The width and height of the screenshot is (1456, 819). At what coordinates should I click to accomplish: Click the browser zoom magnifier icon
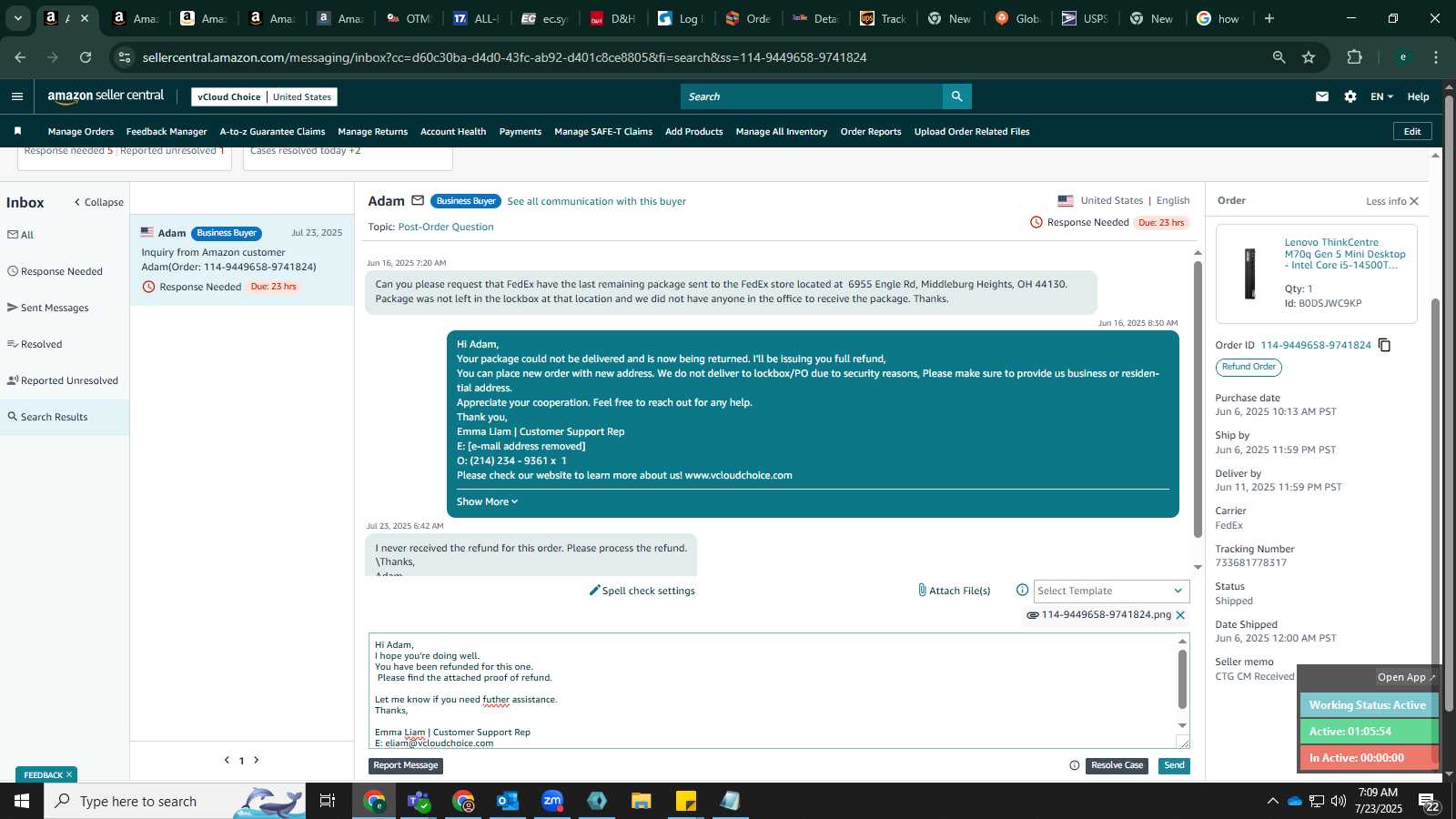(x=1279, y=57)
